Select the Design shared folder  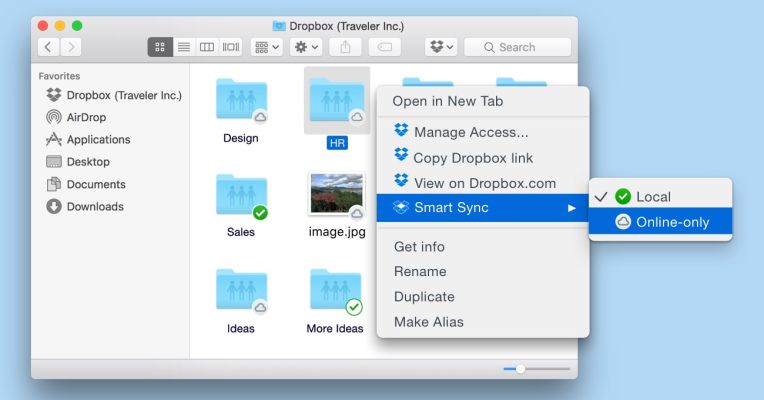[241, 99]
